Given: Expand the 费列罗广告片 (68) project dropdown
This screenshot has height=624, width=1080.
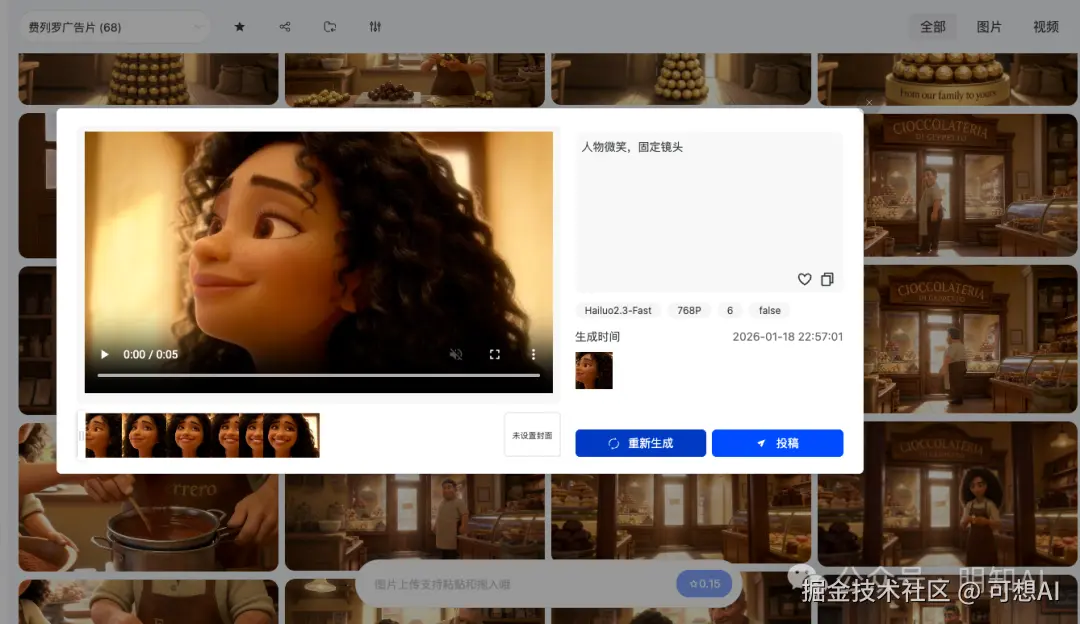Looking at the screenshot, I should pyautogui.click(x=114, y=28).
